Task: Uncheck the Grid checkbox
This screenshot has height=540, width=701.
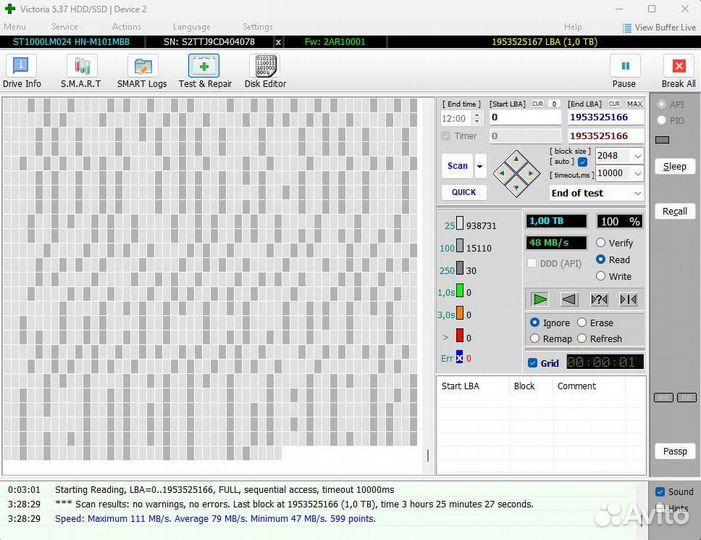Action: coord(533,363)
